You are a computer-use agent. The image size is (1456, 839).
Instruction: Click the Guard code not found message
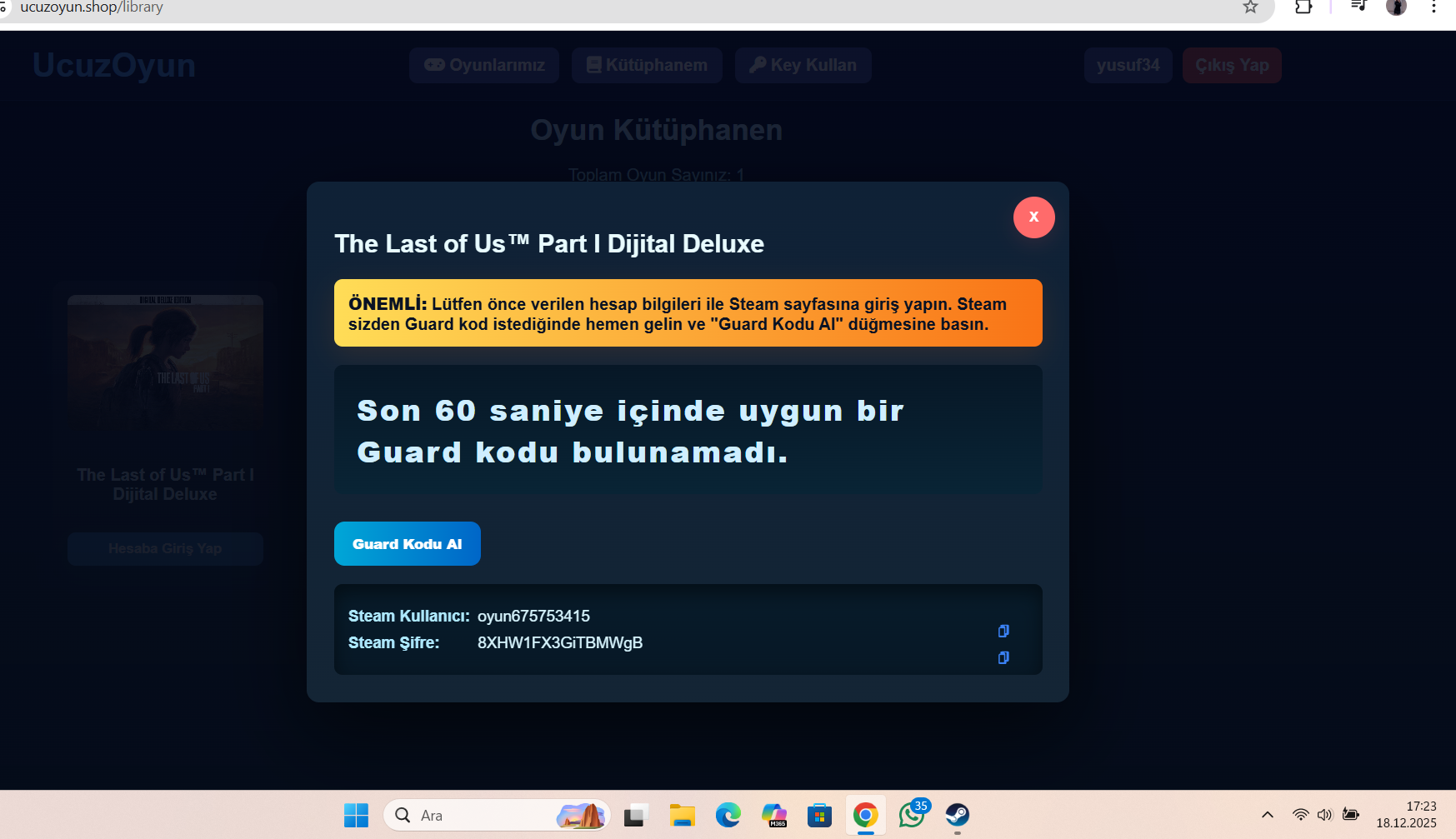688,431
